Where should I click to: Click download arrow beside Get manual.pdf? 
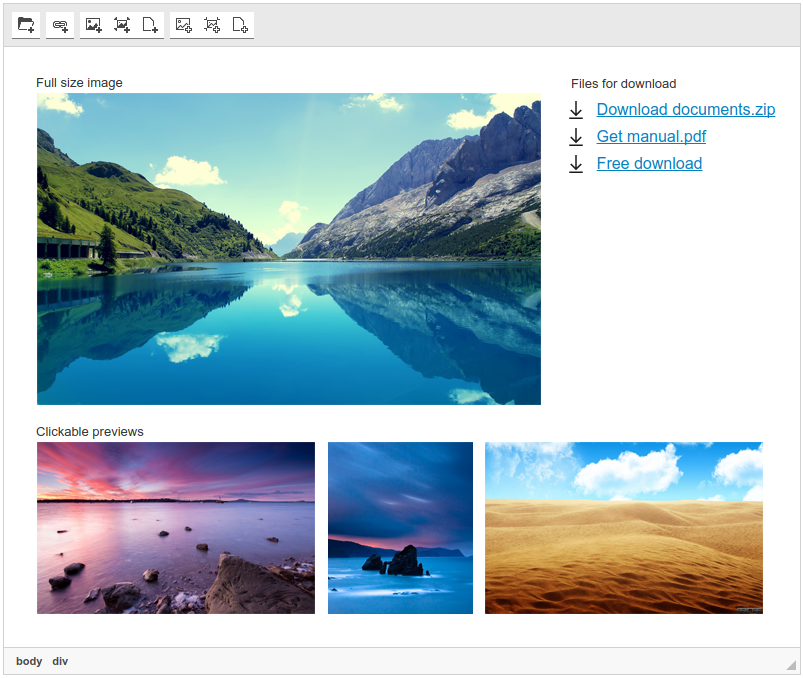click(x=576, y=137)
